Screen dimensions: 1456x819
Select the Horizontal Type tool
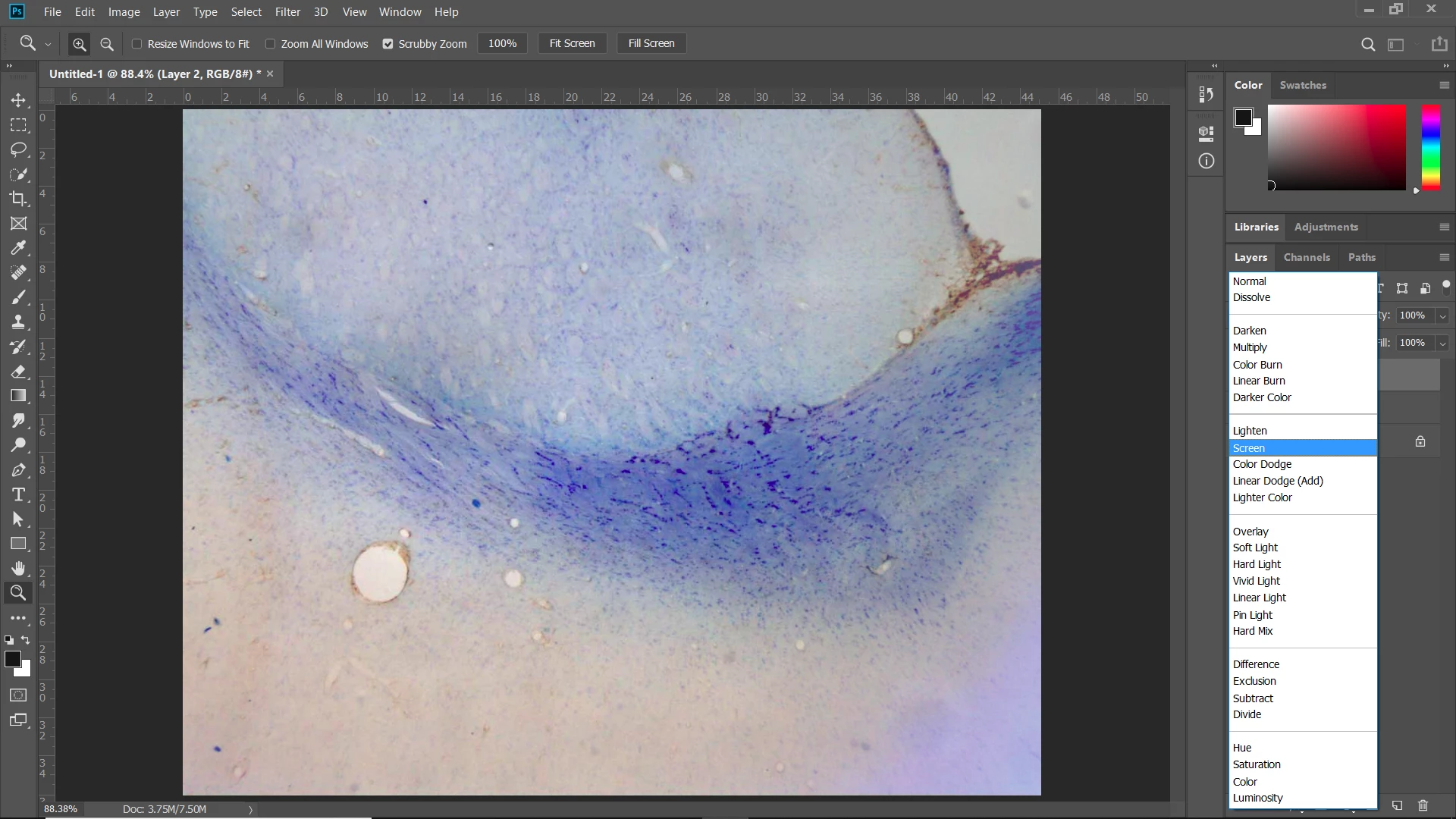(18, 495)
